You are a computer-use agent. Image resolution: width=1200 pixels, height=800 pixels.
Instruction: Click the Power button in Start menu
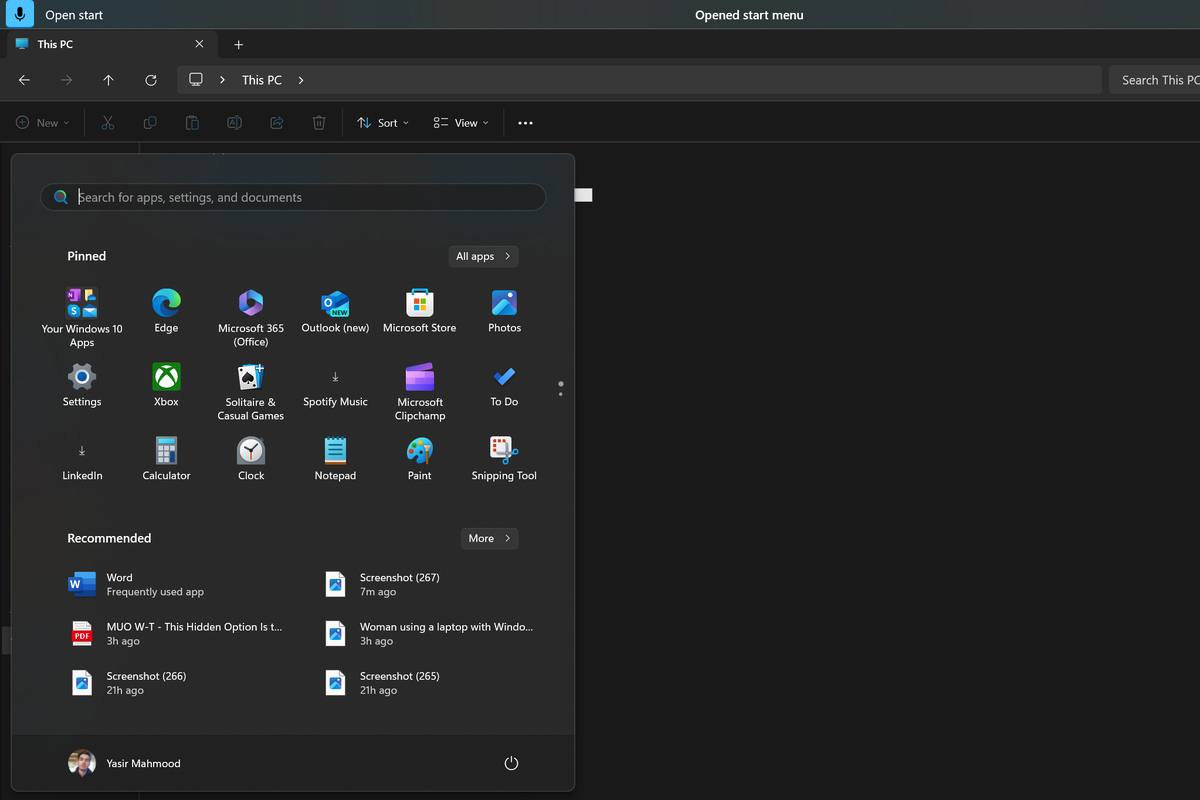pos(511,763)
